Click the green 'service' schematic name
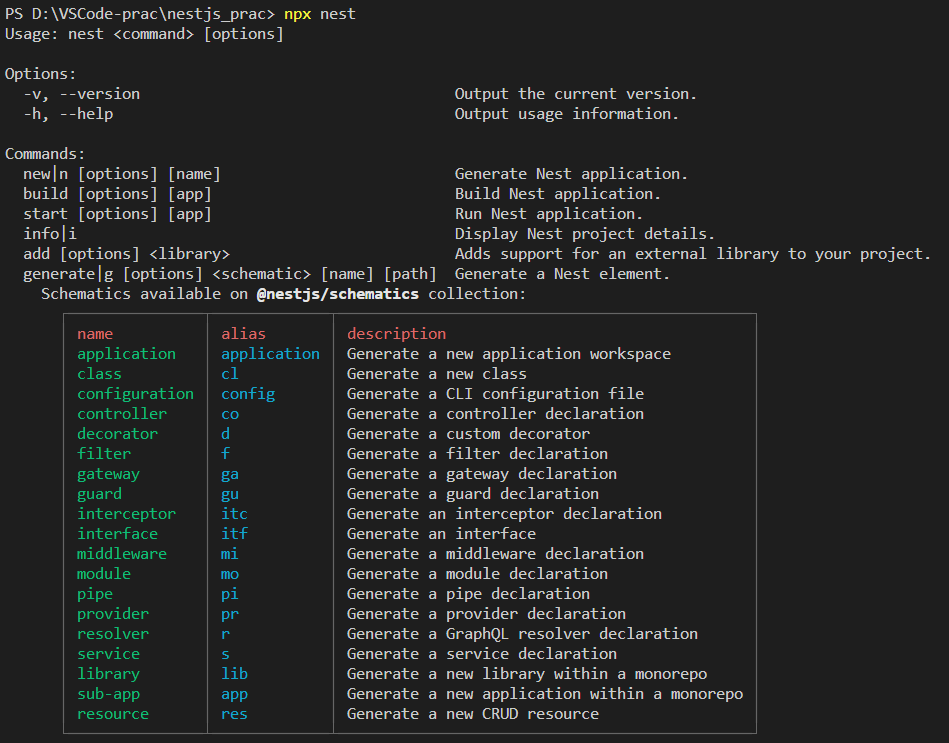This screenshot has width=949, height=743. 108,653
